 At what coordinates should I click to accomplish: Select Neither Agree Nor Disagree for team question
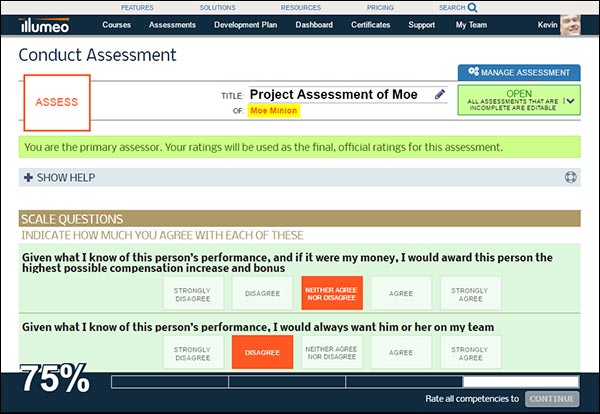point(332,352)
